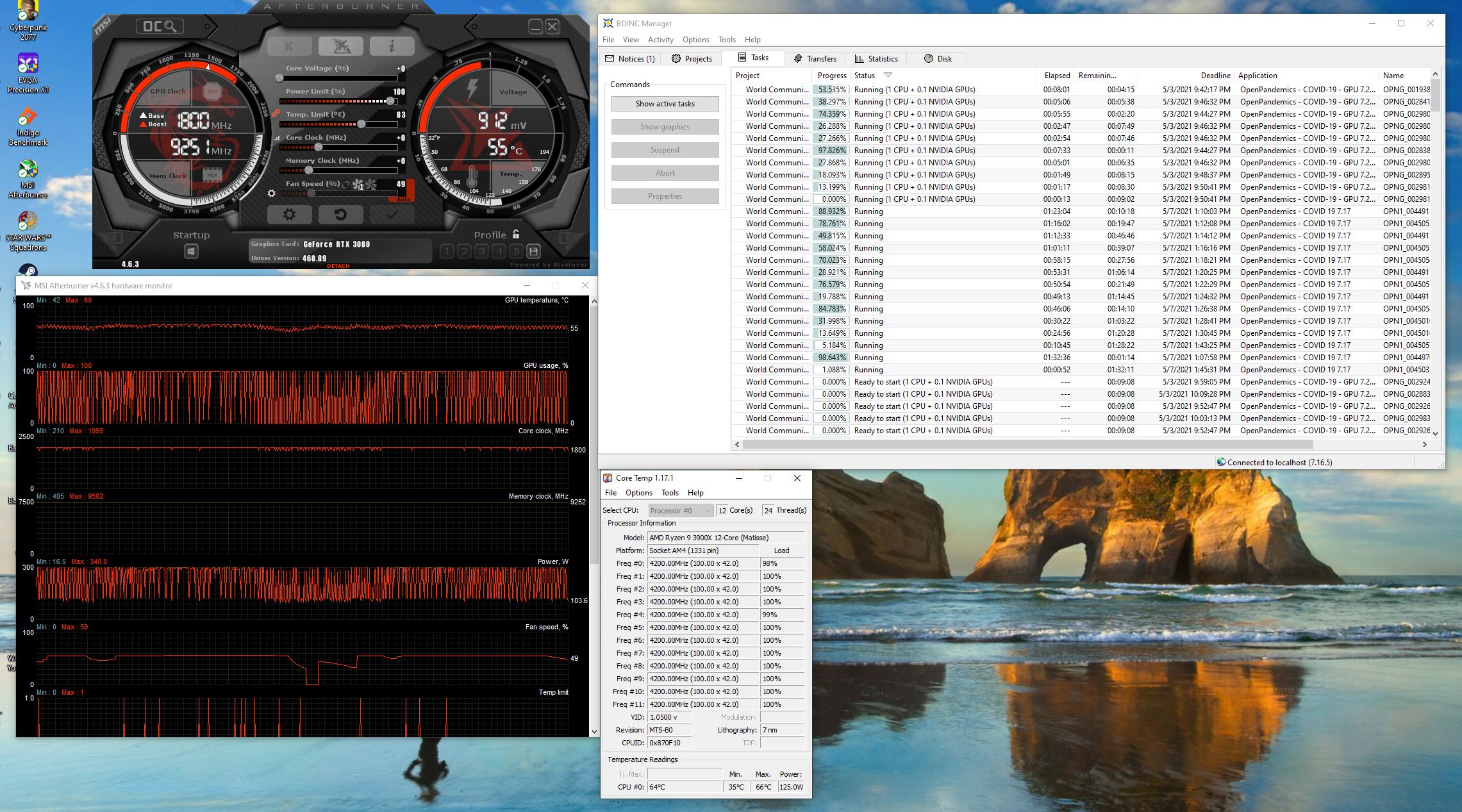The height and width of the screenshot is (812, 1462).
Task: Click the fan settings gear beside Fan Speed
Action: (x=272, y=193)
